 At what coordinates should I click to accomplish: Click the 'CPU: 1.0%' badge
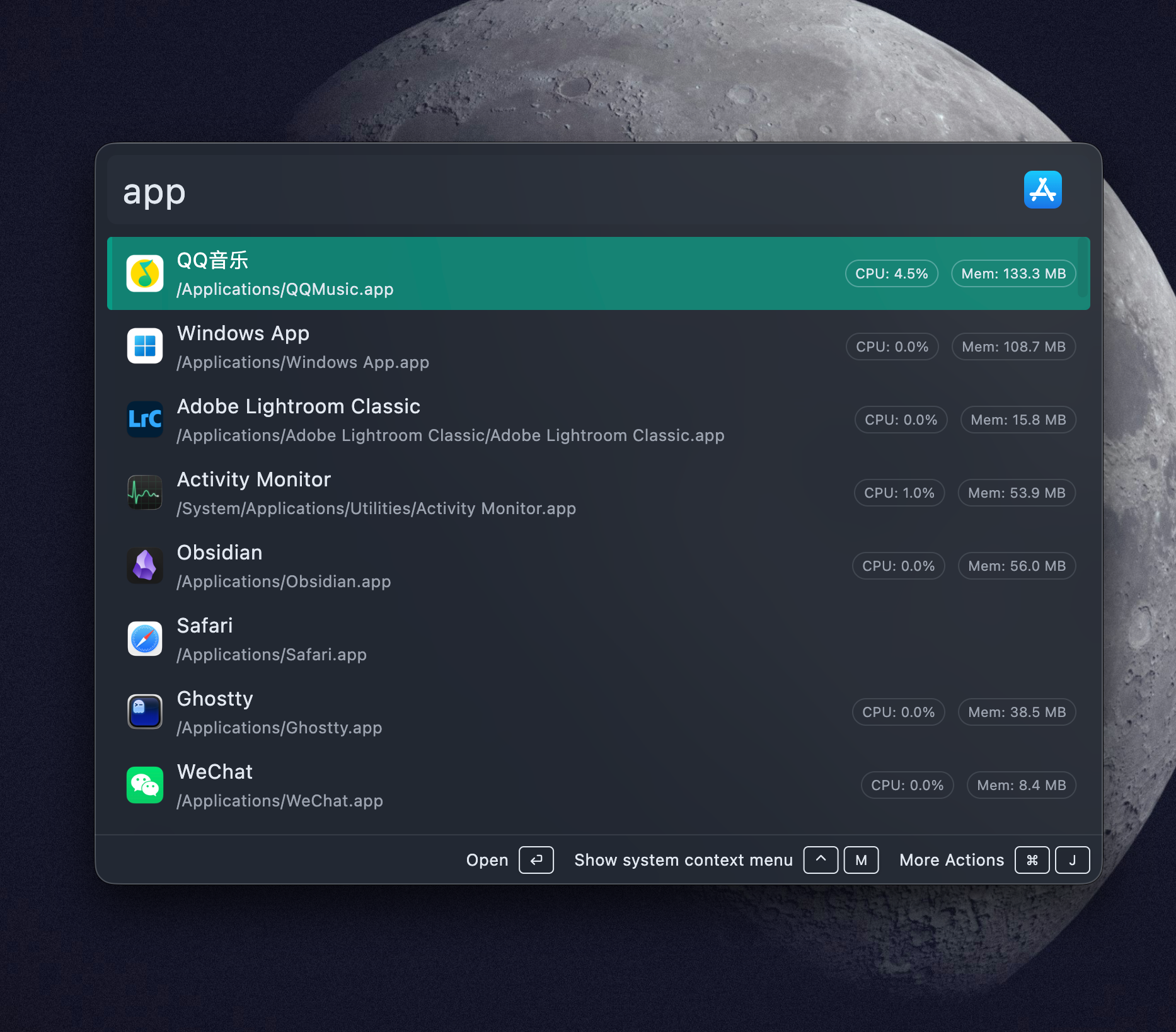point(899,493)
